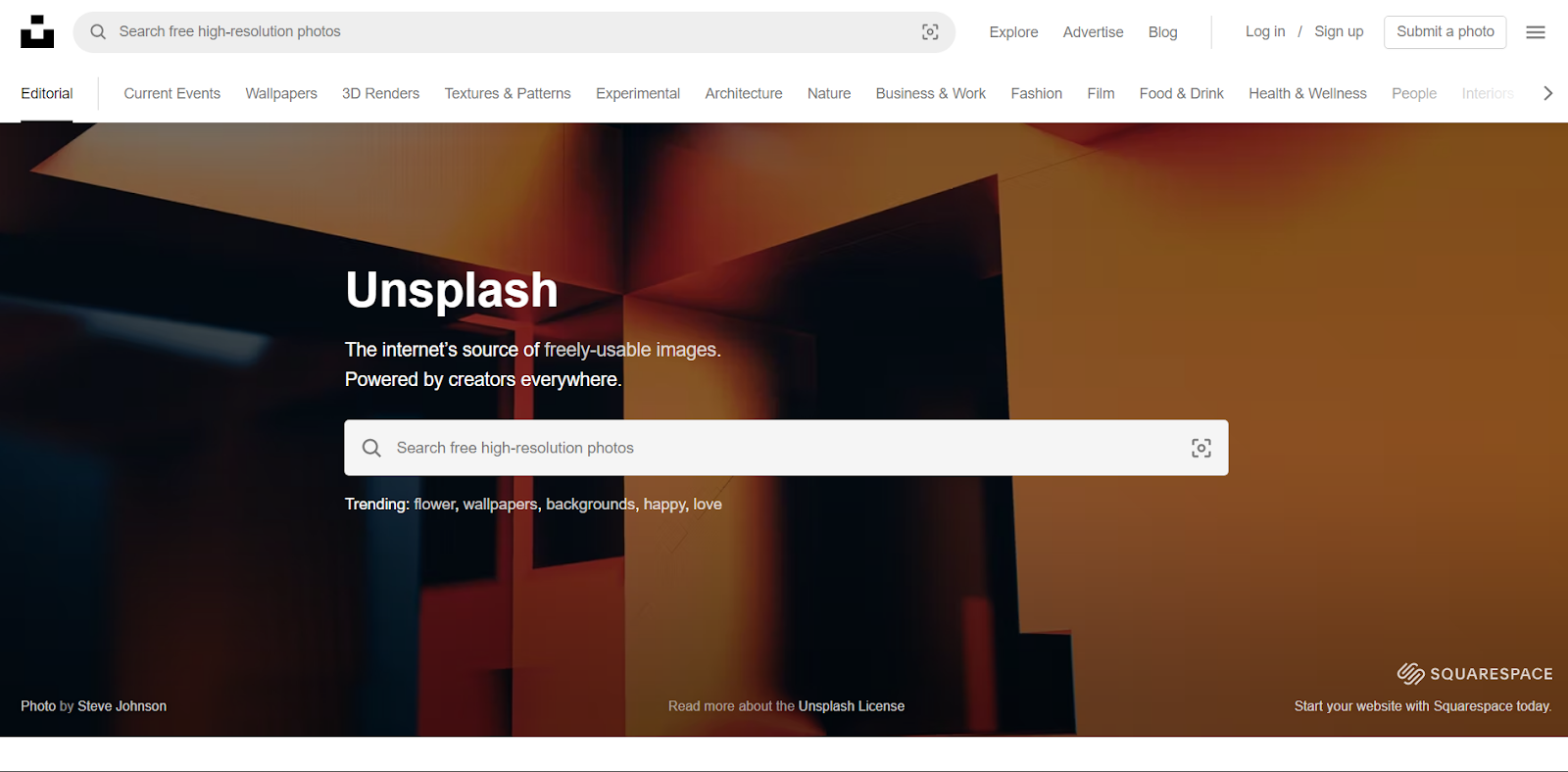Open the Advertise link
The height and width of the screenshot is (772, 1568).
coord(1094,32)
